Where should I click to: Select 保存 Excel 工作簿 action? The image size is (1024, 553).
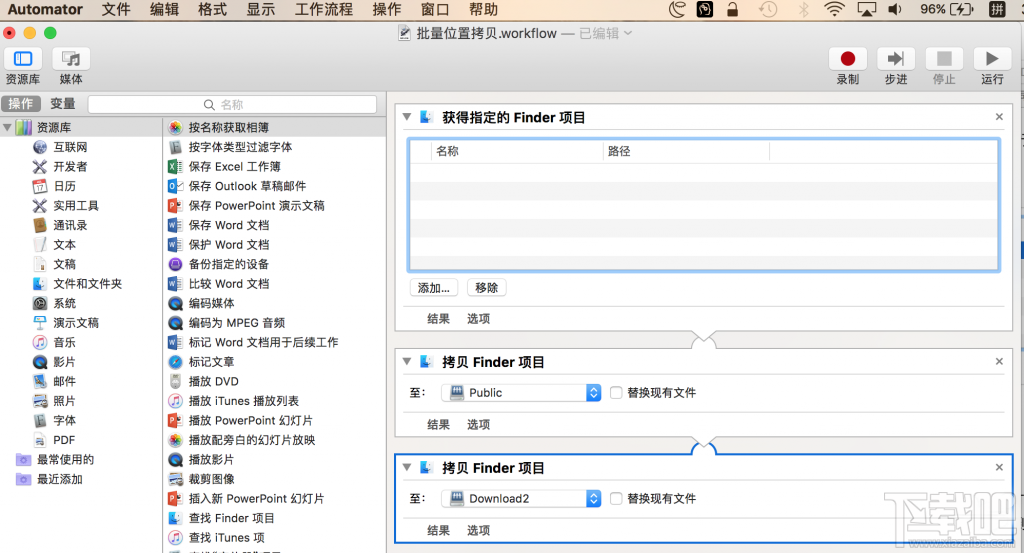point(234,166)
